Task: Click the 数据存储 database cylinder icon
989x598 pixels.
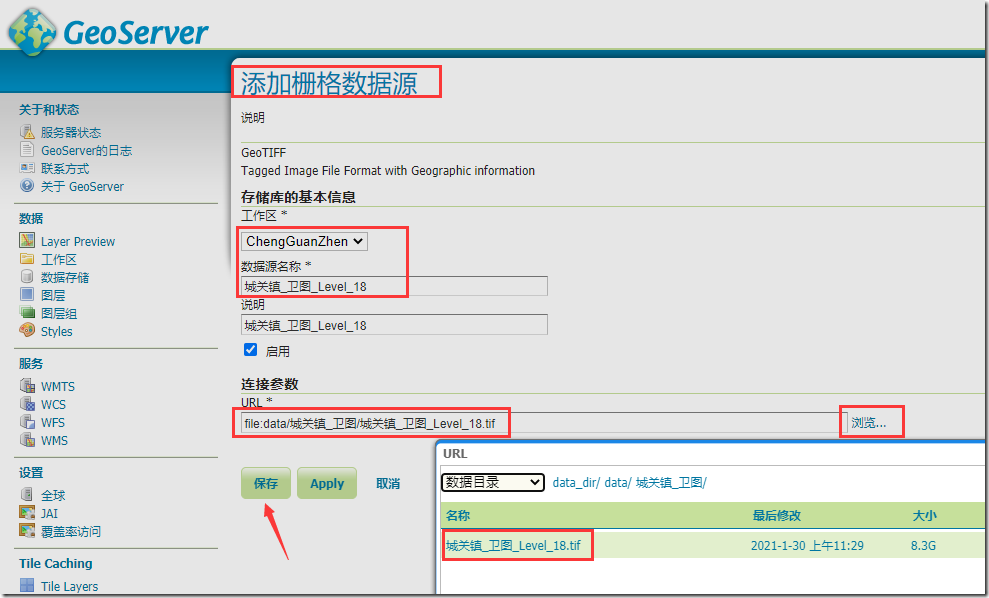Action: 27,276
